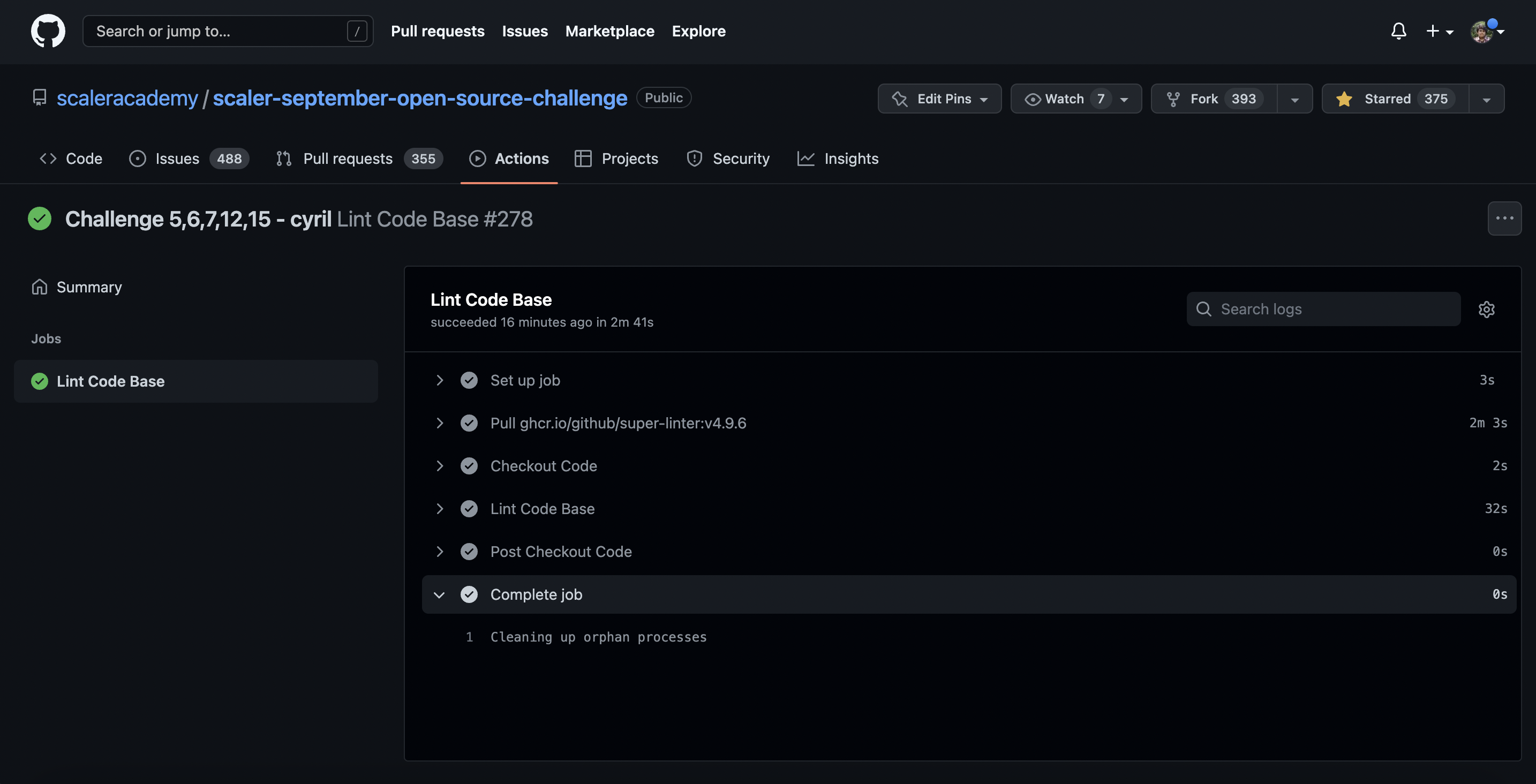
Task: Open the Starred lists dropdown arrow
Action: point(1486,100)
